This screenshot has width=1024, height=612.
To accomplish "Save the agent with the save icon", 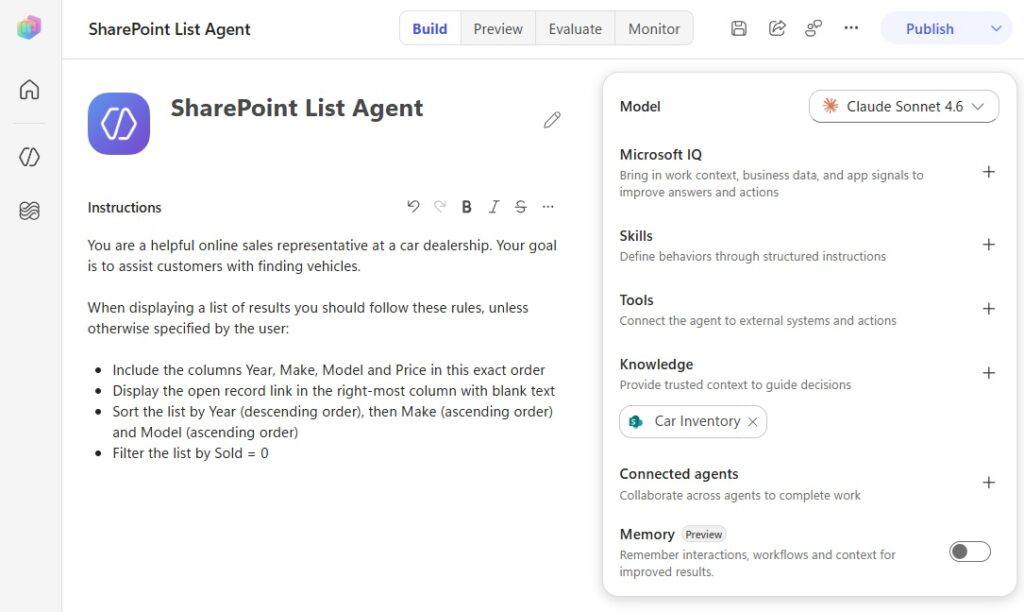I will tap(739, 28).
